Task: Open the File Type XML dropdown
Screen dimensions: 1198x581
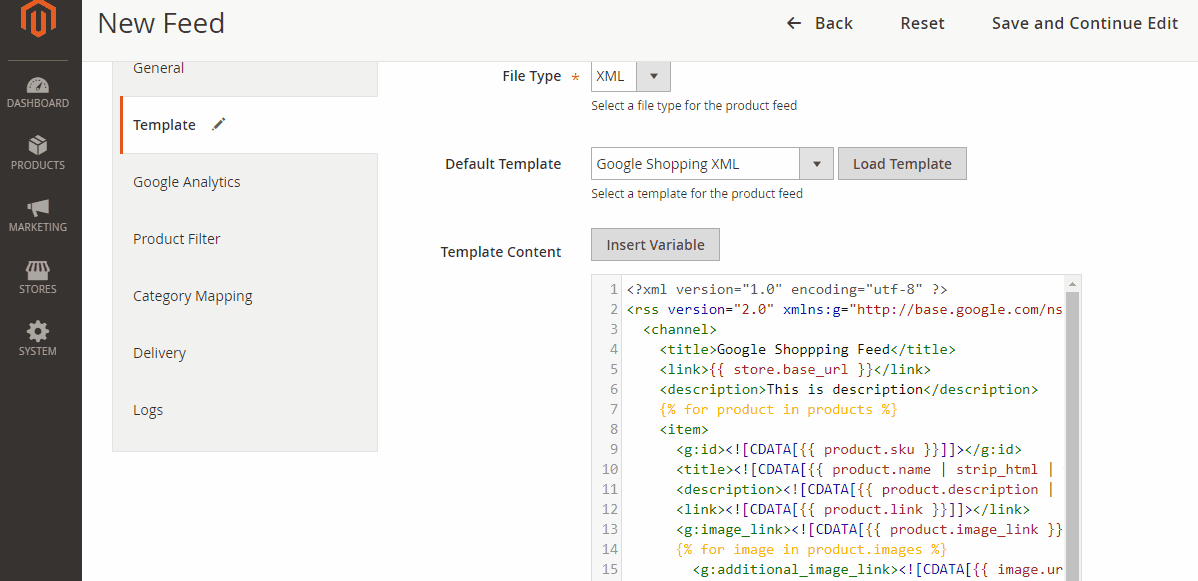Action: tap(631, 76)
